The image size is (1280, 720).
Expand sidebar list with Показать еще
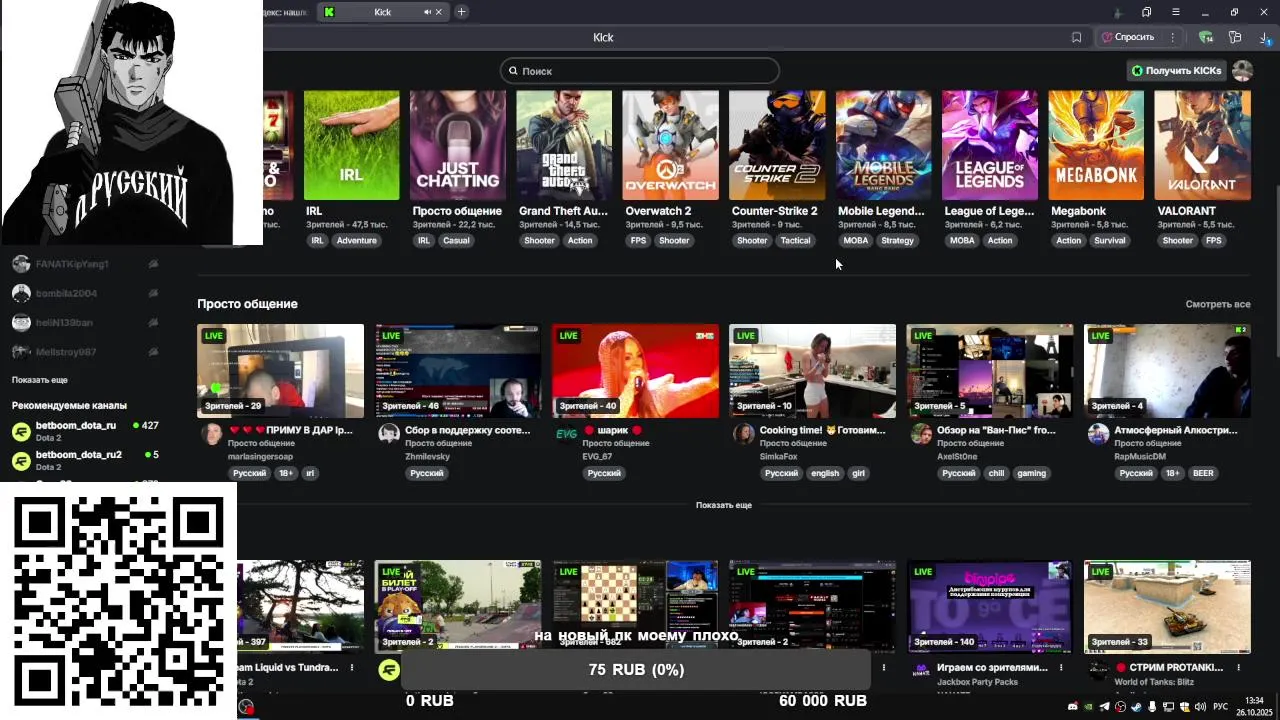coord(40,380)
